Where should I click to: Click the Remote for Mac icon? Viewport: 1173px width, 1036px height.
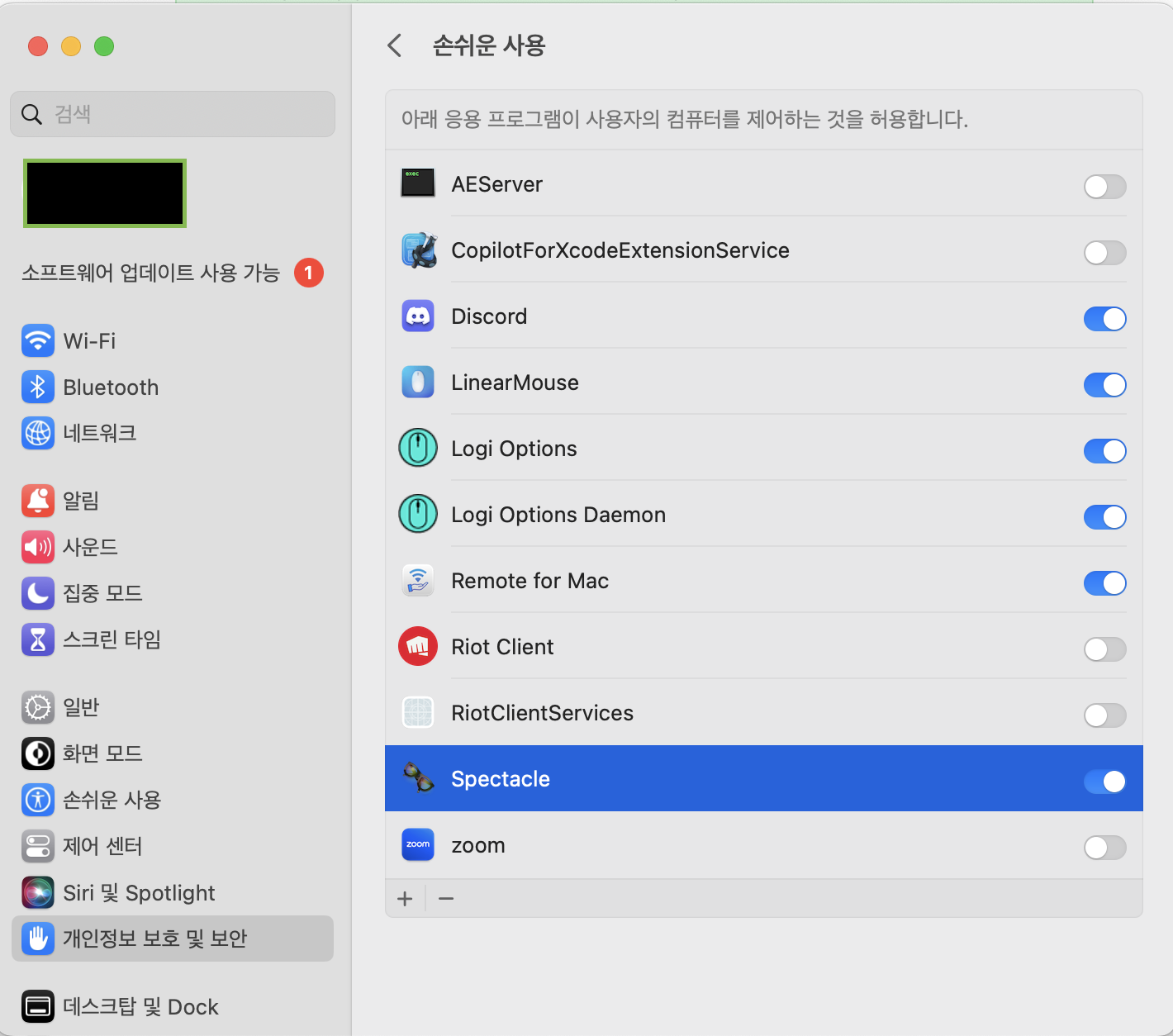pos(418,581)
